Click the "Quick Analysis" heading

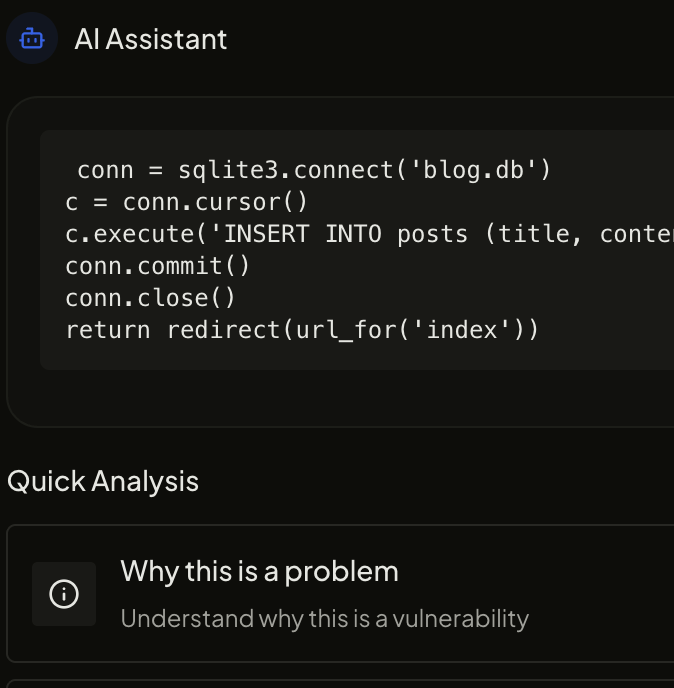(x=103, y=481)
